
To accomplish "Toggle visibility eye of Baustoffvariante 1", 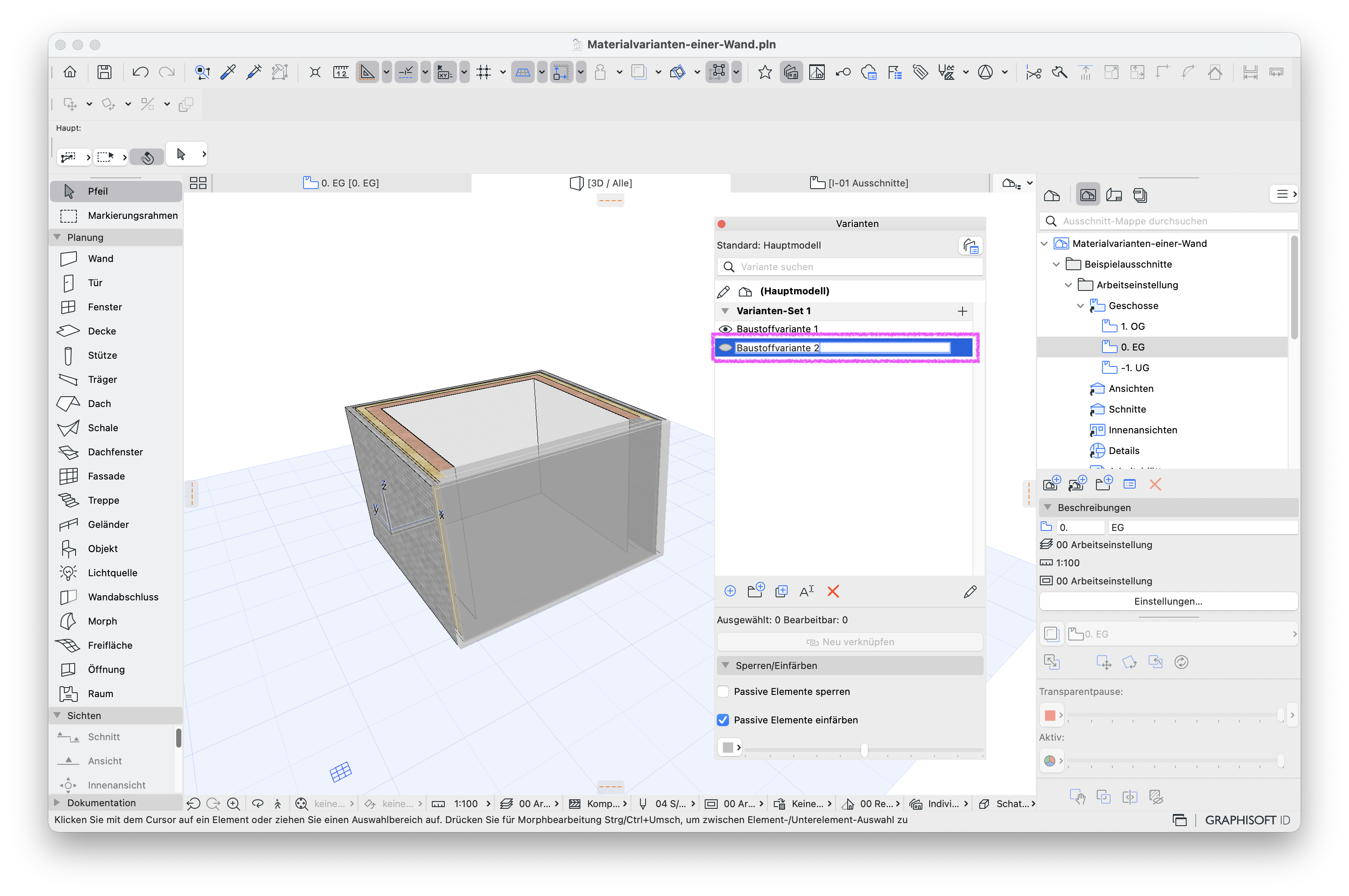I will 725,329.
